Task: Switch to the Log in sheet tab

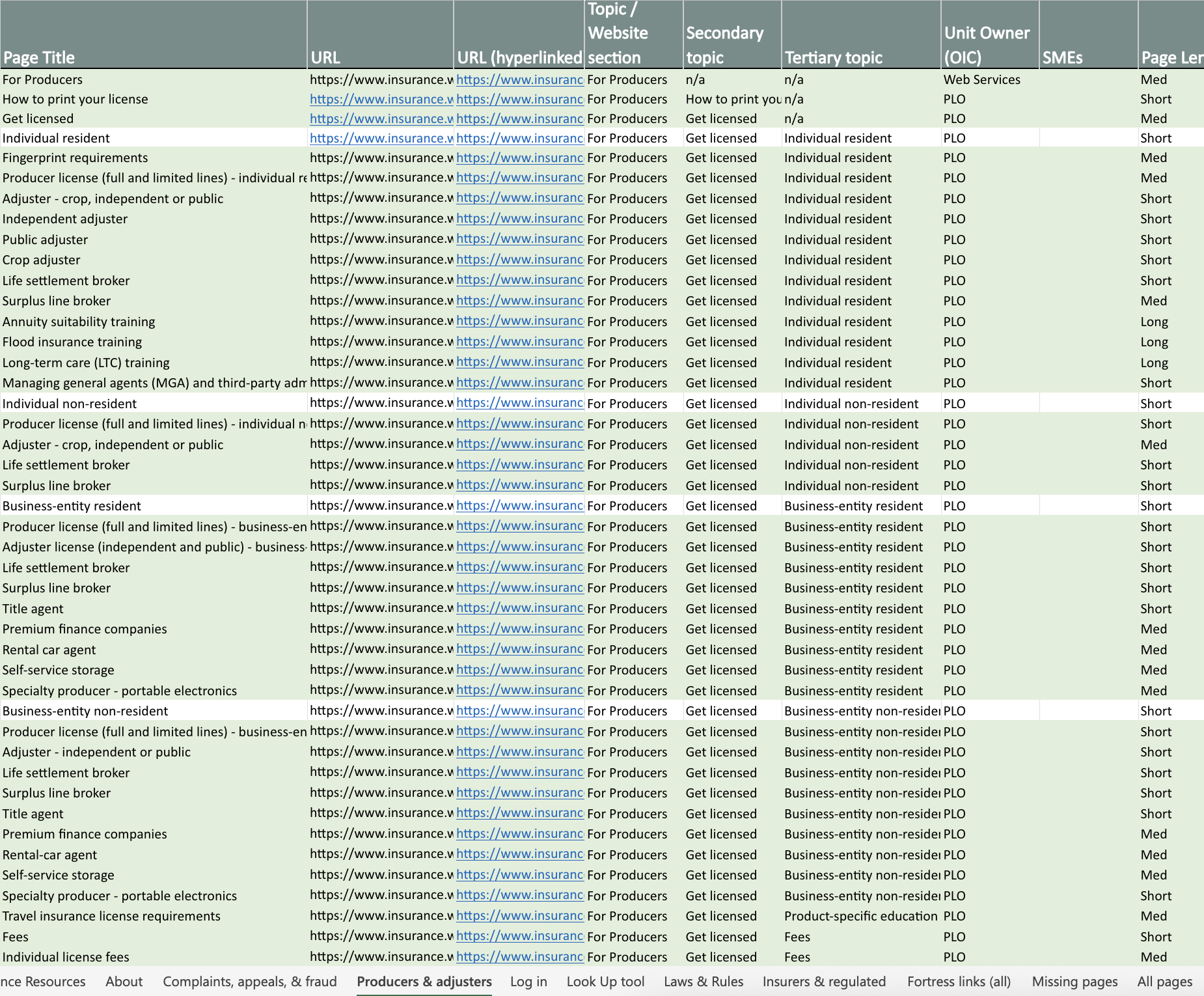Action: click(x=528, y=982)
